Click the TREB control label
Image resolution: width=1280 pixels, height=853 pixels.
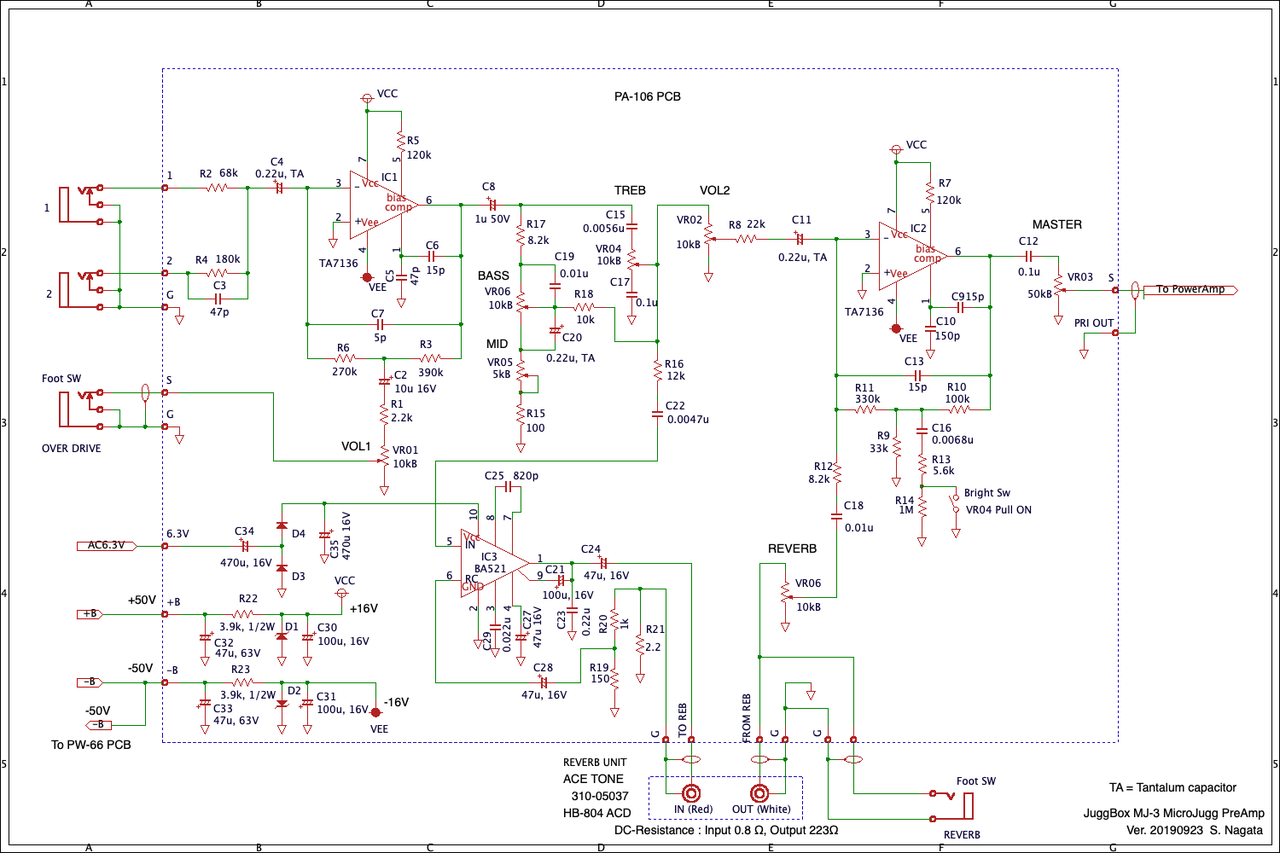(630, 190)
